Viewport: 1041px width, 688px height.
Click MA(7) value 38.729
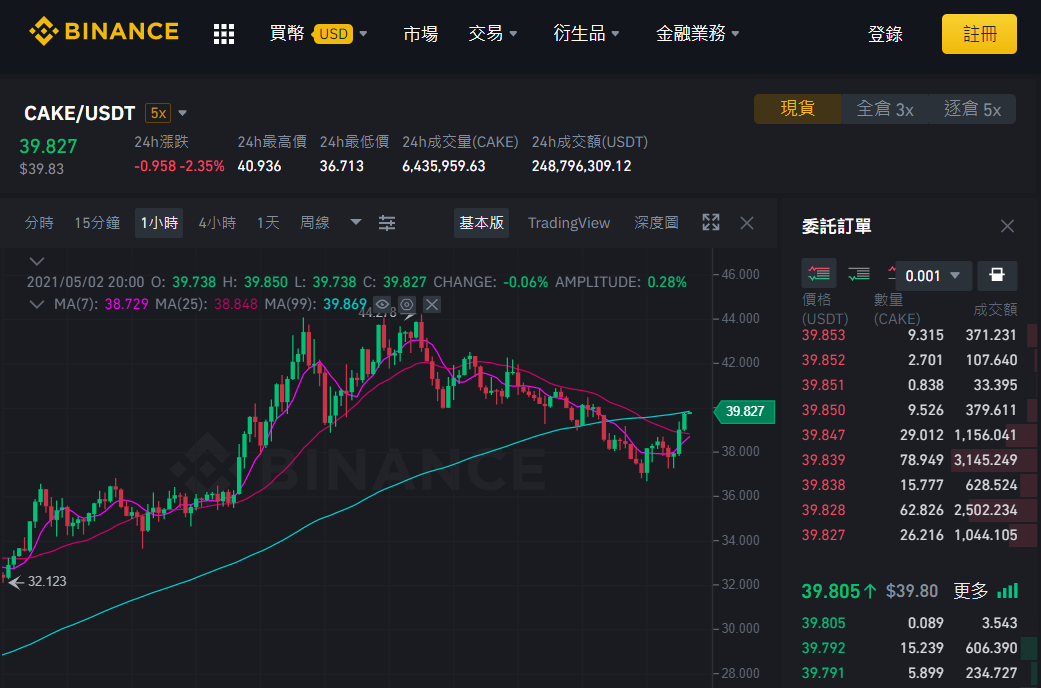[x=127, y=304]
